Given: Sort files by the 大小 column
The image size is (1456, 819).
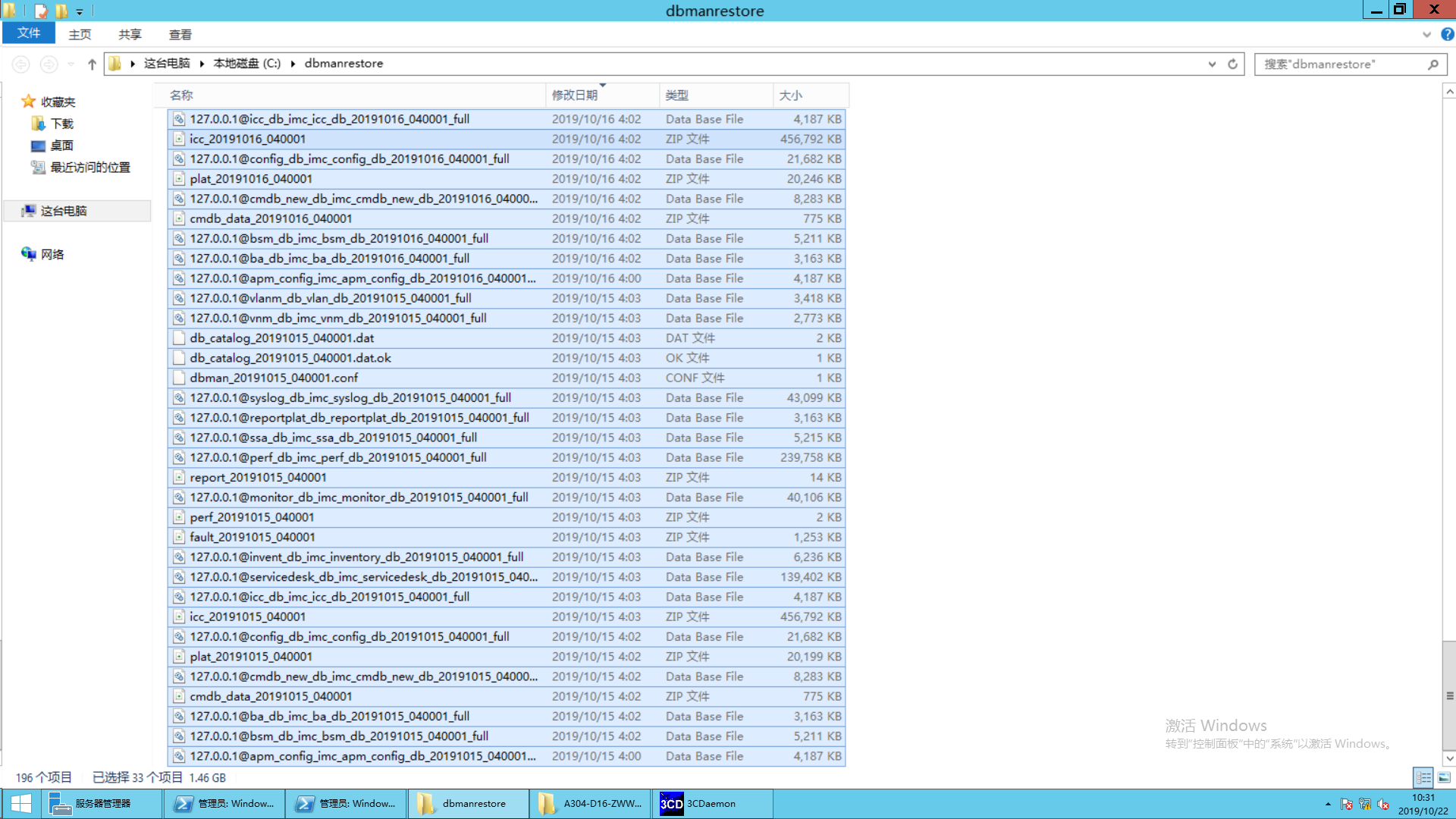Looking at the screenshot, I should (x=791, y=96).
